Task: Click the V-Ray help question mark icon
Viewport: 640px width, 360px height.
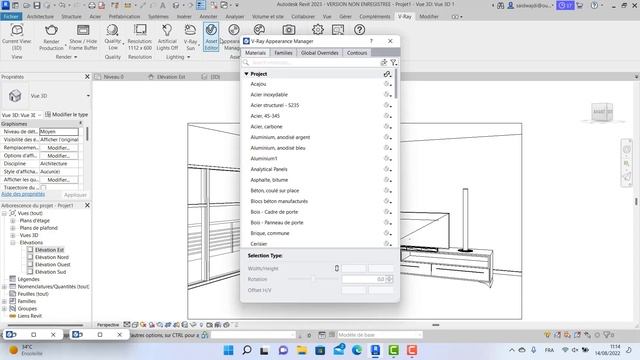Action: [359, 30]
